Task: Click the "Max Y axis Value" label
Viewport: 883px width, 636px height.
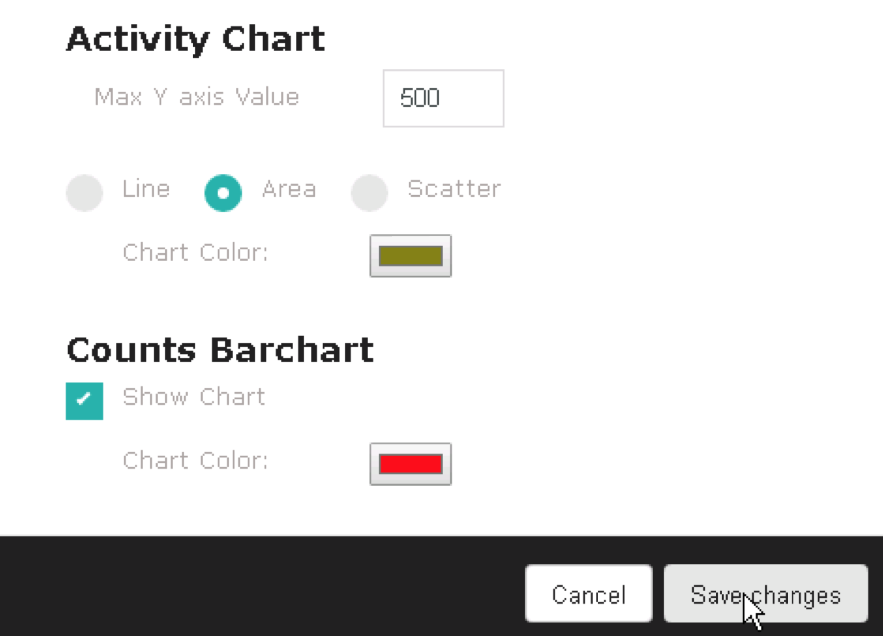Action: [x=196, y=97]
